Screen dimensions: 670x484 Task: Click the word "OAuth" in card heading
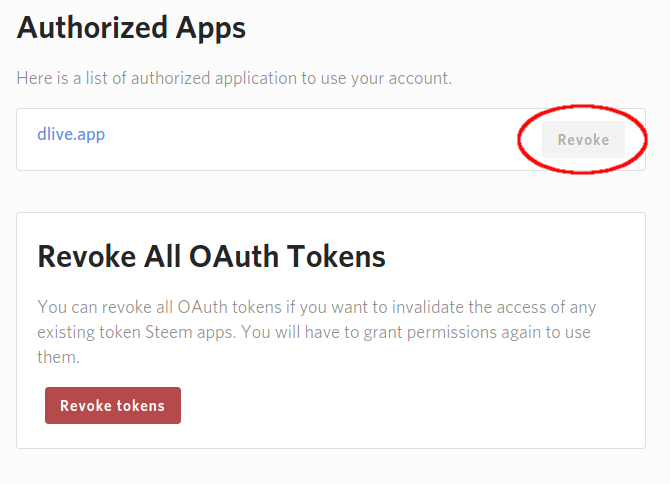click(234, 256)
